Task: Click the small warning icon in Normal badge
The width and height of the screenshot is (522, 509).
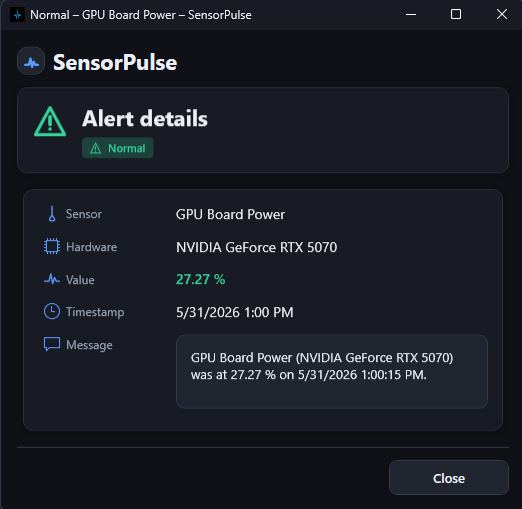Action: (x=96, y=148)
